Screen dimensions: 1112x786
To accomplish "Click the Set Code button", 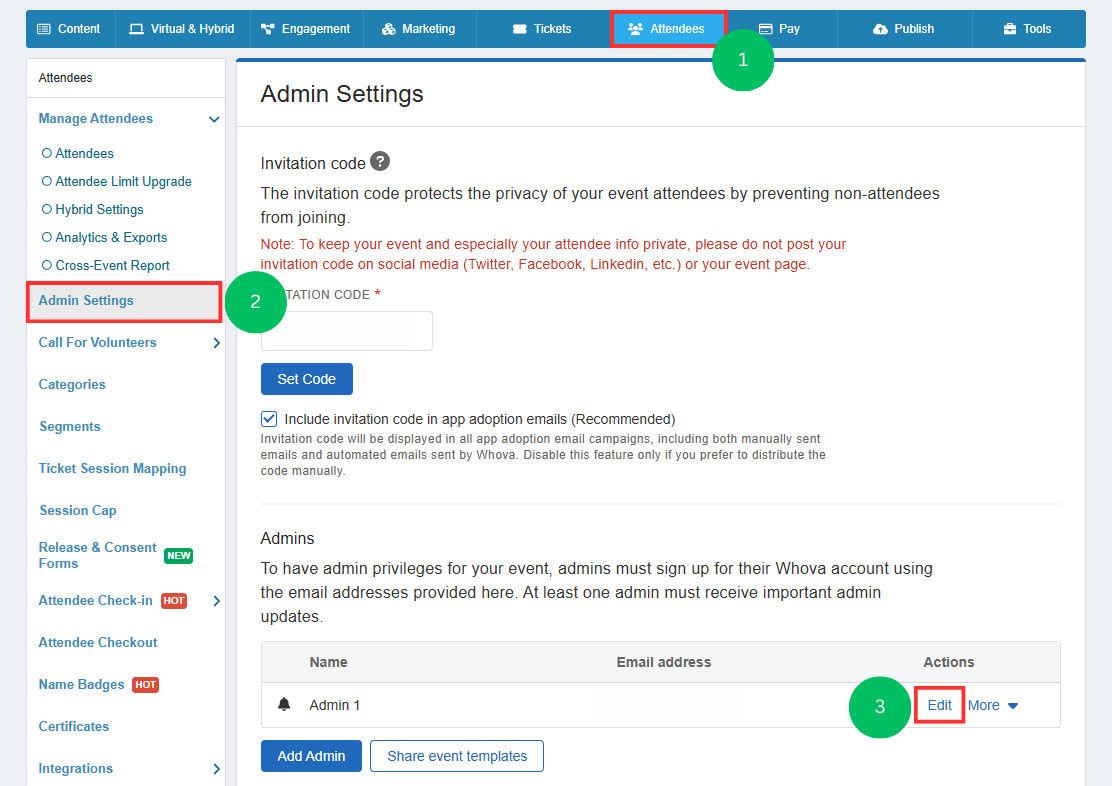I will click(306, 379).
